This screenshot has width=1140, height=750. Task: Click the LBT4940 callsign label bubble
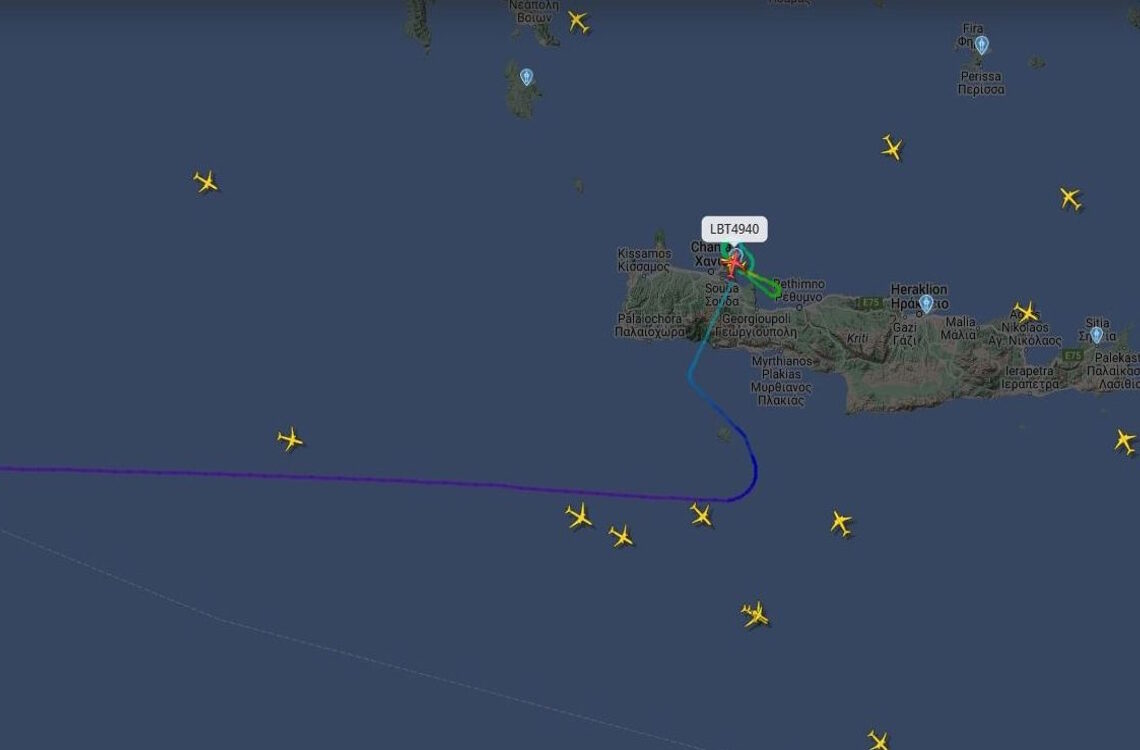point(734,229)
